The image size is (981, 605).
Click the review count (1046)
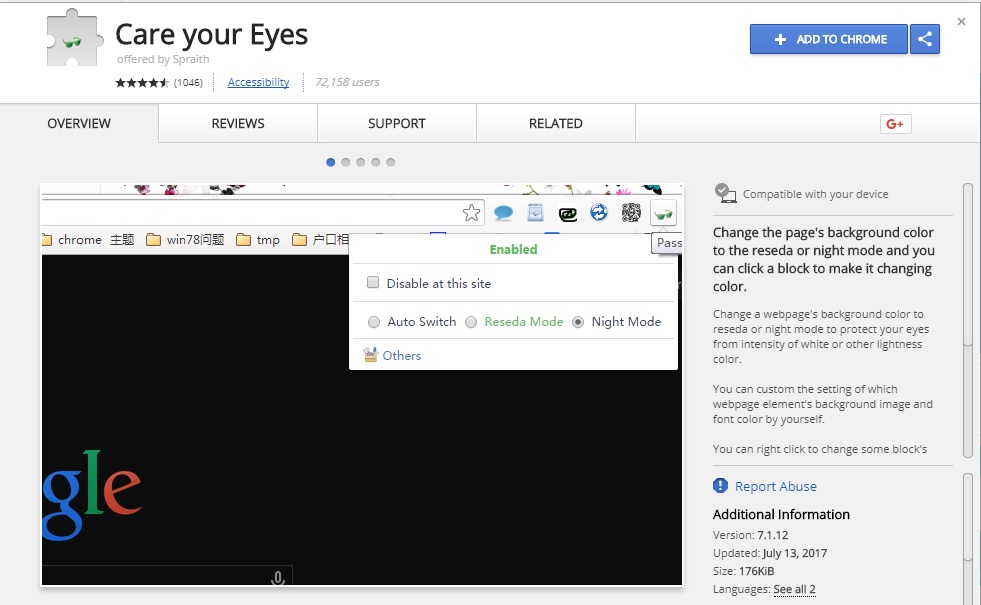click(x=188, y=83)
